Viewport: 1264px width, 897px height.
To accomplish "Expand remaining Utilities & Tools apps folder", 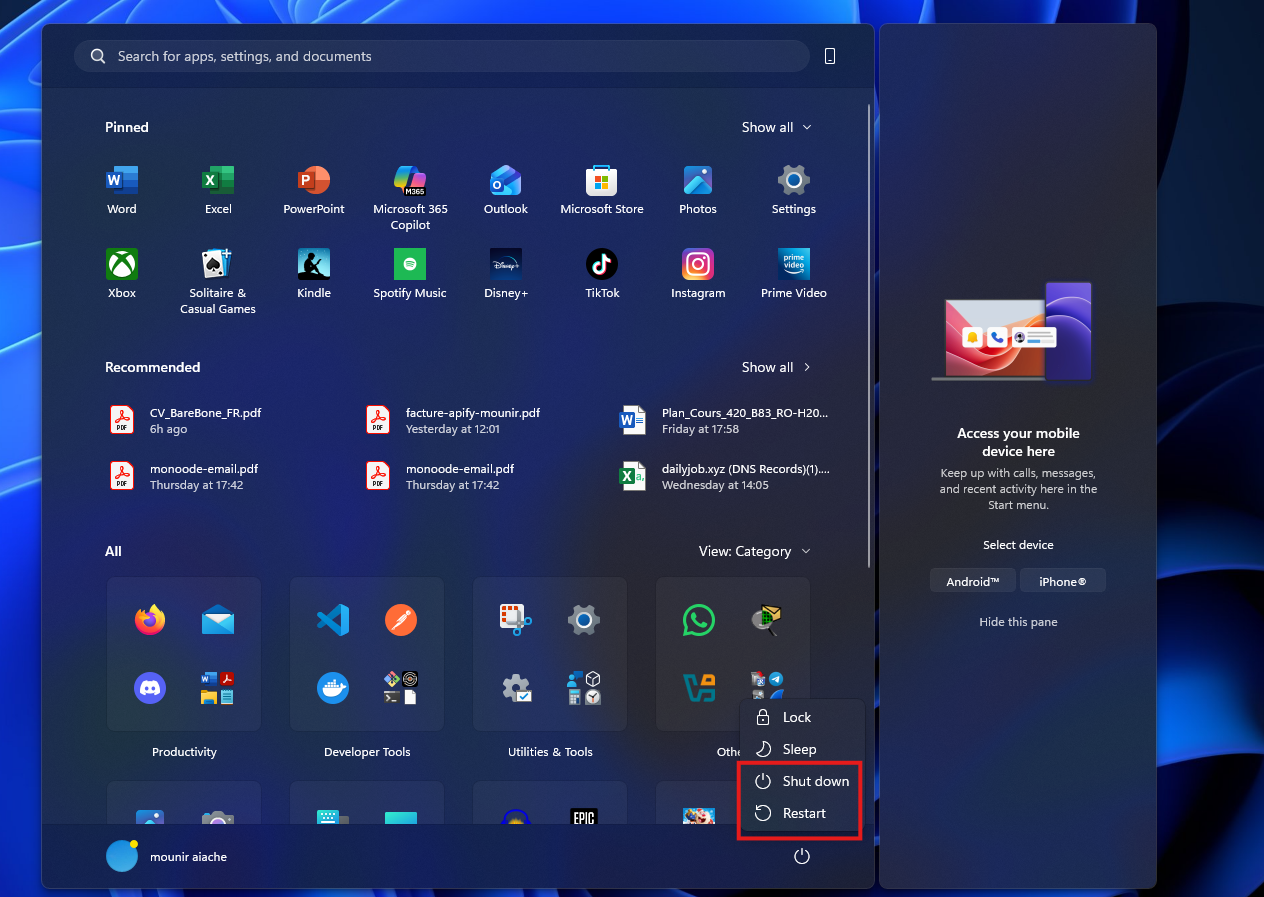I will coord(584,688).
